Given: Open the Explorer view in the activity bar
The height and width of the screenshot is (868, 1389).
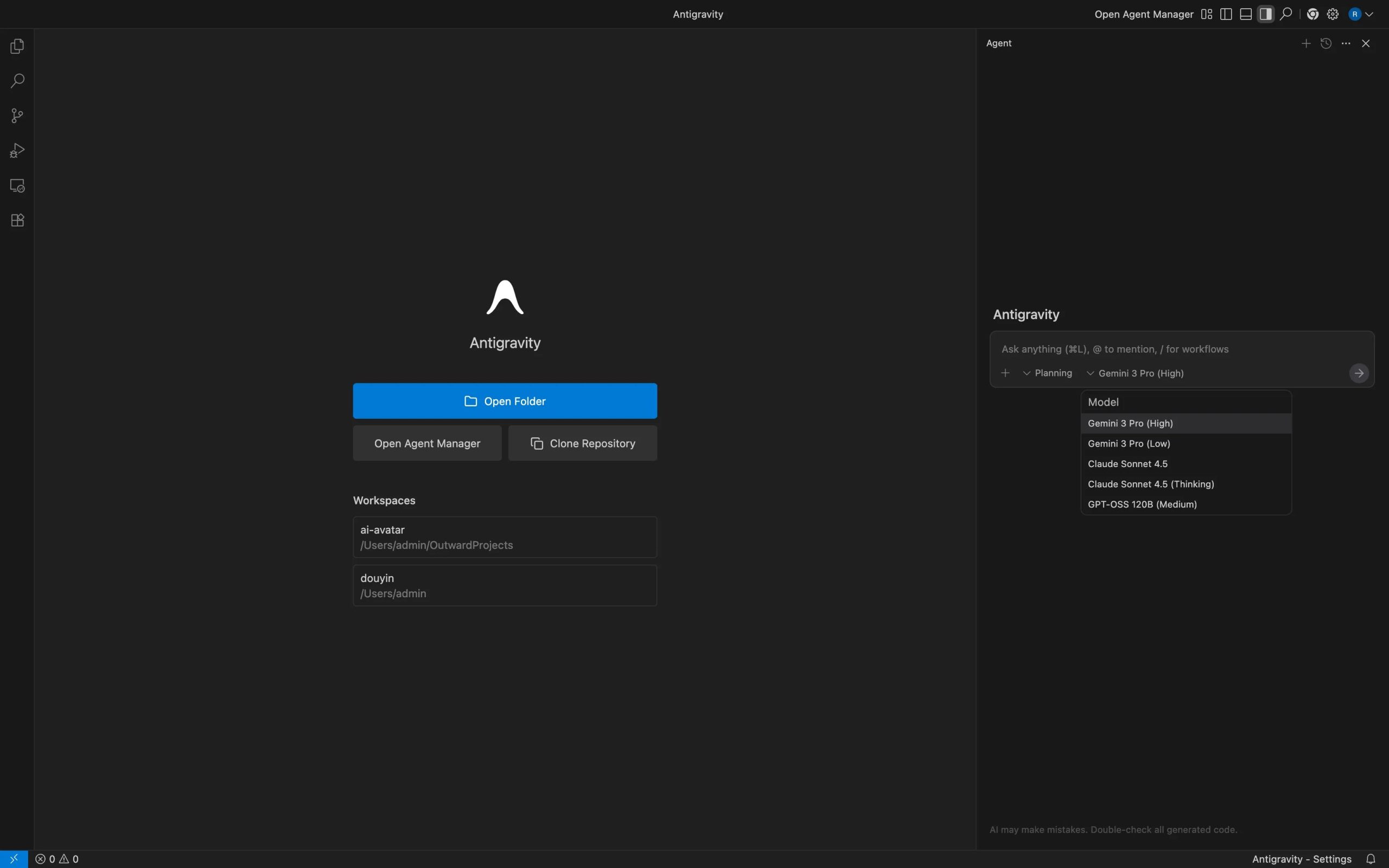Looking at the screenshot, I should click(x=17, y=46).
